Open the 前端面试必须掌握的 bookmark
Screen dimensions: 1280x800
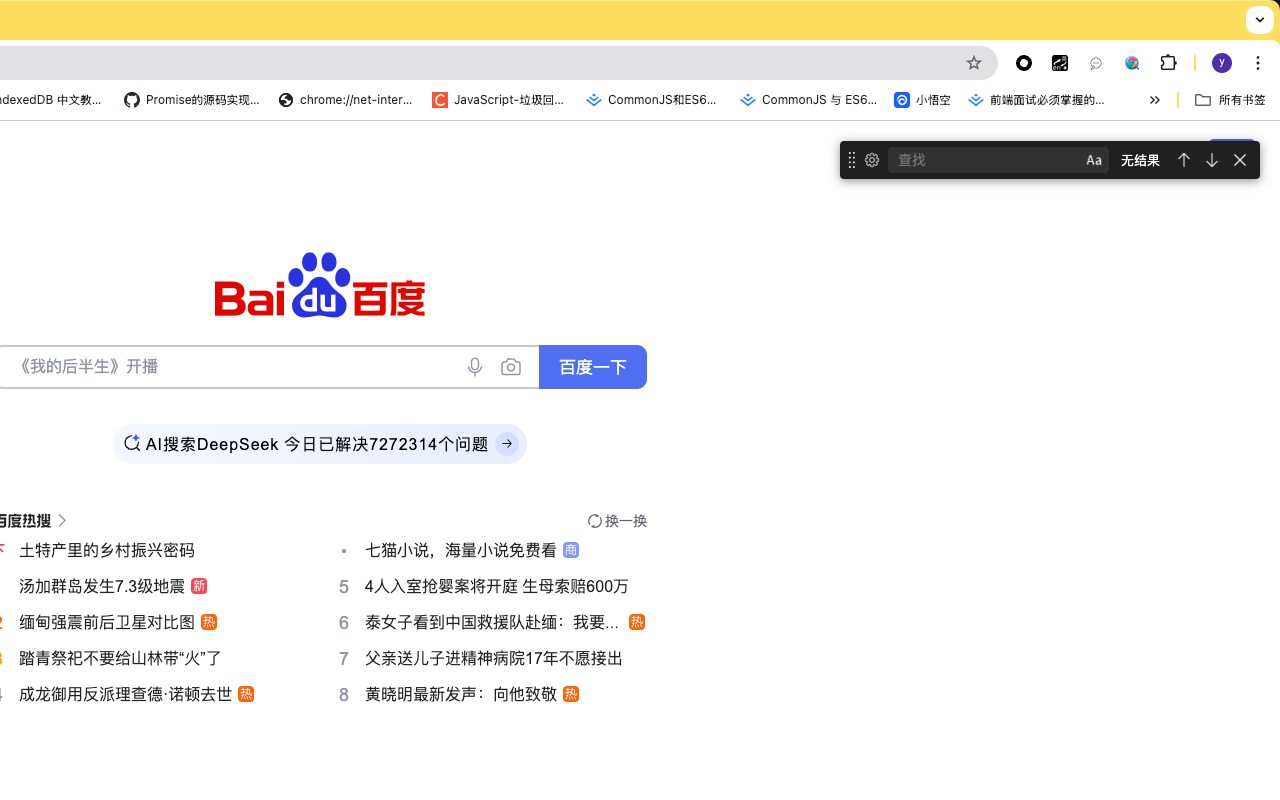coord(1037,100)
